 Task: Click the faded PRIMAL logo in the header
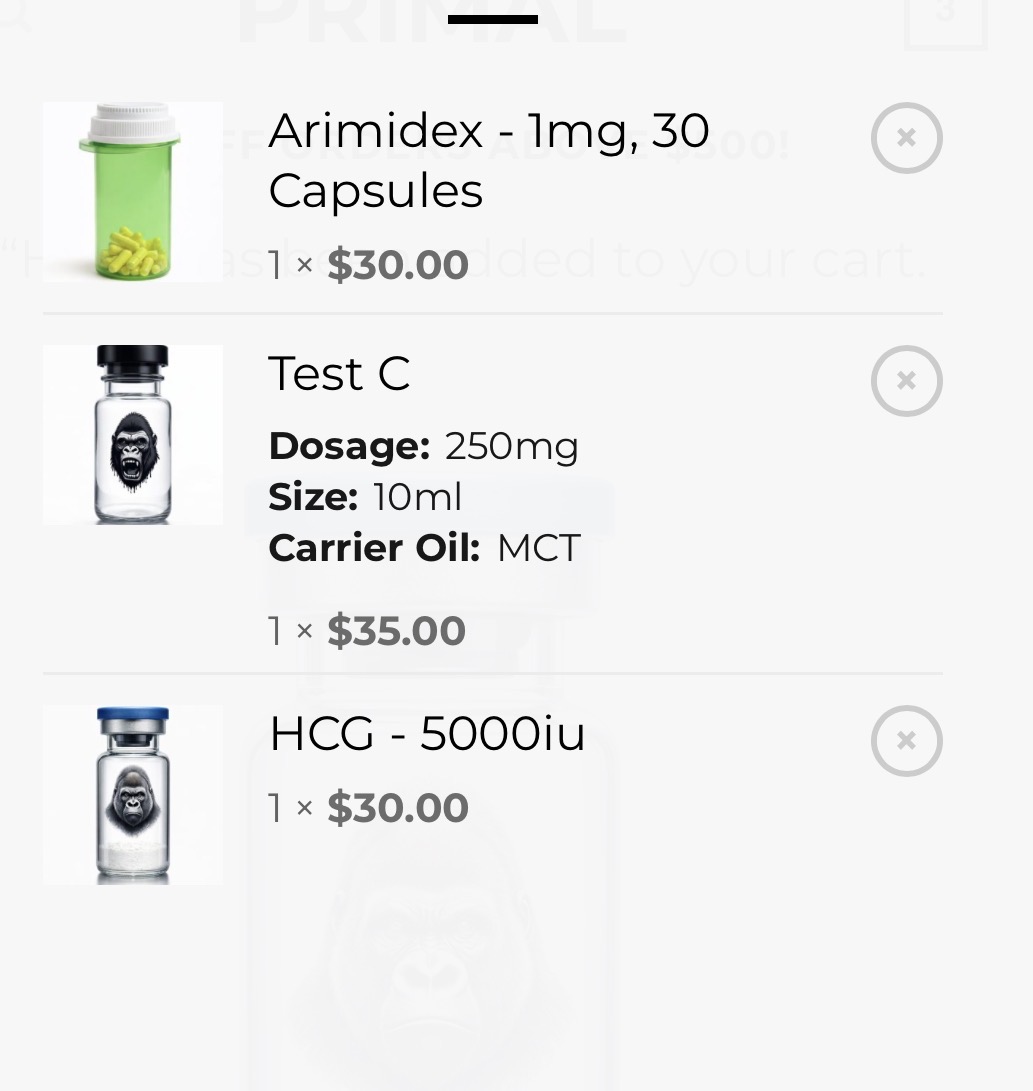tap(431, 22)
